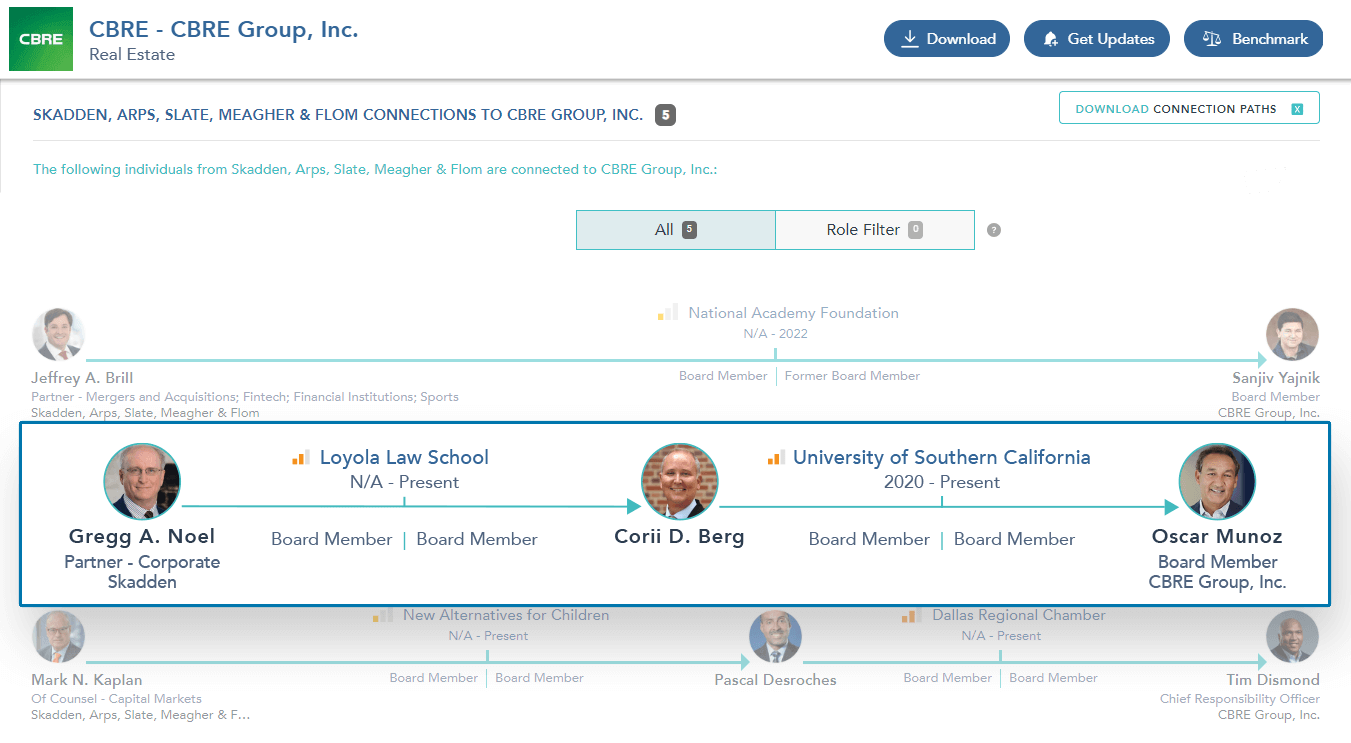Open the Benchmark comparison
The height and width of the screenshot is (743, 1351).
[1253, 39]
